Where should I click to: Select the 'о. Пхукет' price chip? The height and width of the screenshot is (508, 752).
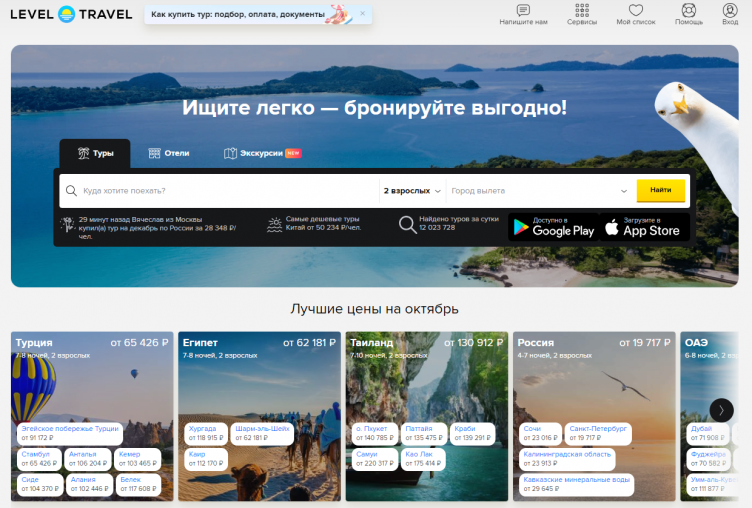[x=375, y=433]
